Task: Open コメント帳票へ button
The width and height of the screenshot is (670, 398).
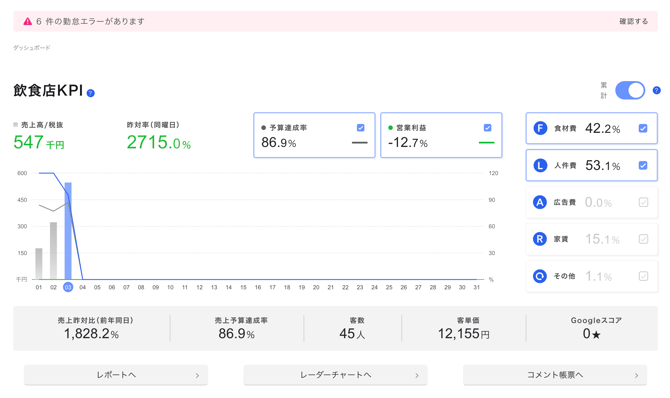Action: pos(555,375)
